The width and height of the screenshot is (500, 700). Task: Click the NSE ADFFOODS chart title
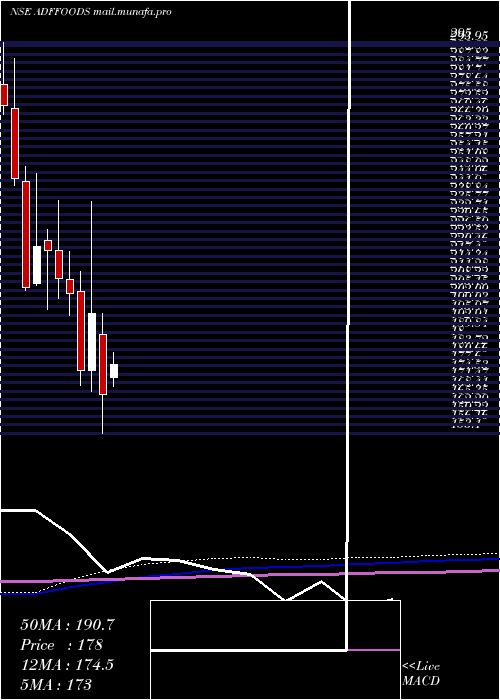[x=90, y=12]
